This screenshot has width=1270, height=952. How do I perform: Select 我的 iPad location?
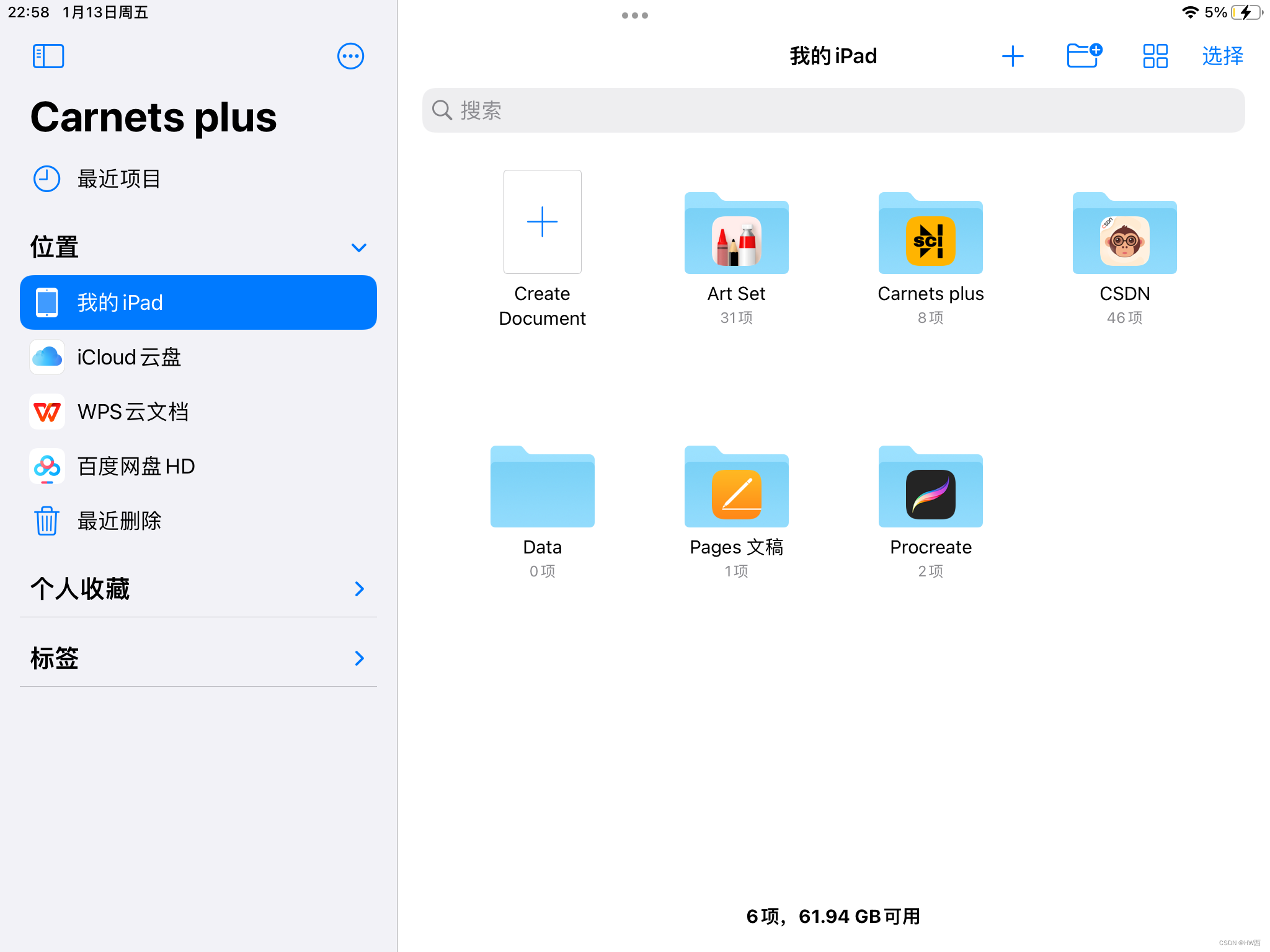[198, 302]
